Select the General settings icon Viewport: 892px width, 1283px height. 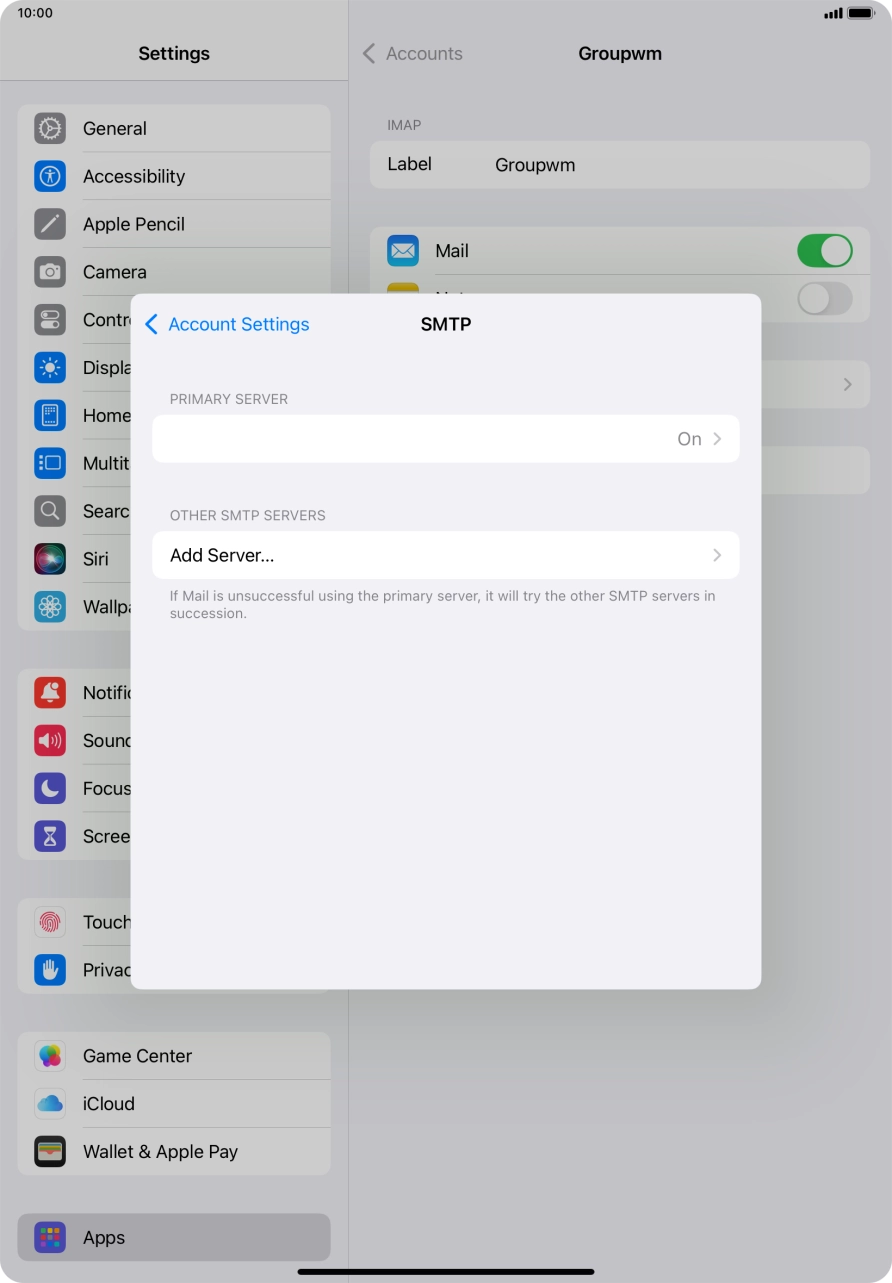coord(49,128)
